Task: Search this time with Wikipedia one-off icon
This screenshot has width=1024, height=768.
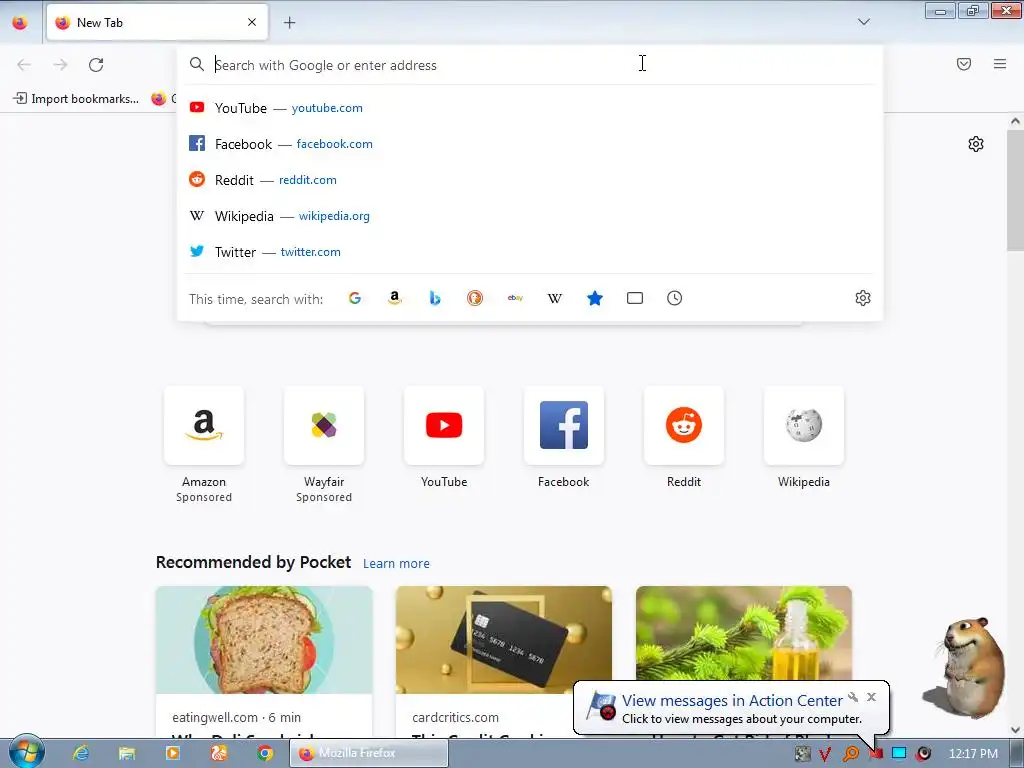Action: [554, 298]
